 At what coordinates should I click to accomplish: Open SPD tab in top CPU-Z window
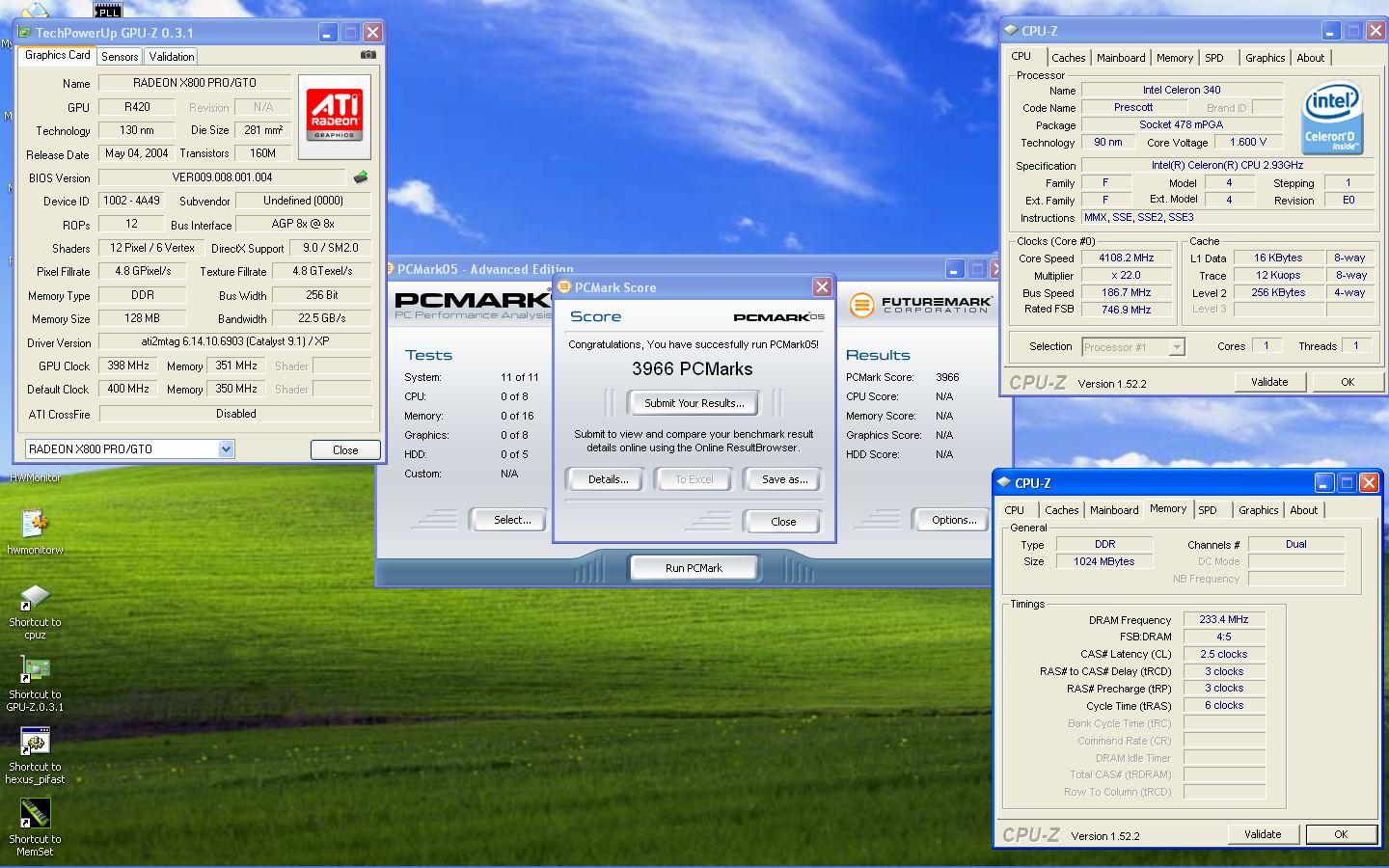(1214, 58)
